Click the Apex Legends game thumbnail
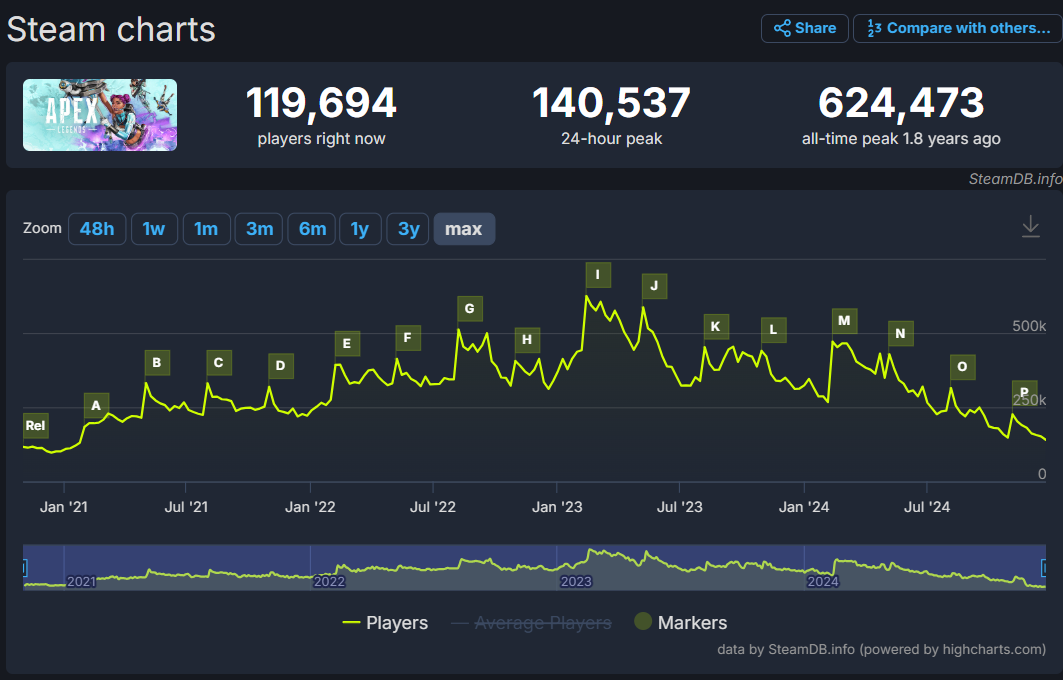The image size is (1063, 680). pyautogui.click(x=100, y=115)
